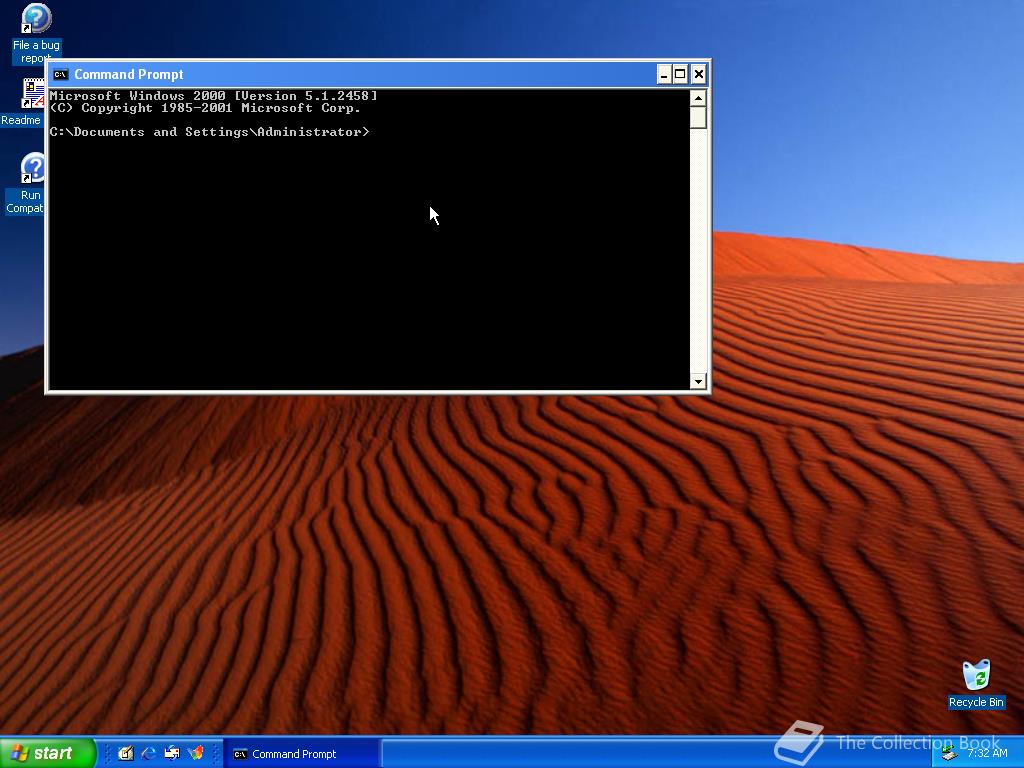Click the Microsoft Windows 2000 version line
The image size is (1024, 768).
pyautogui.click(x=214, y=96)
